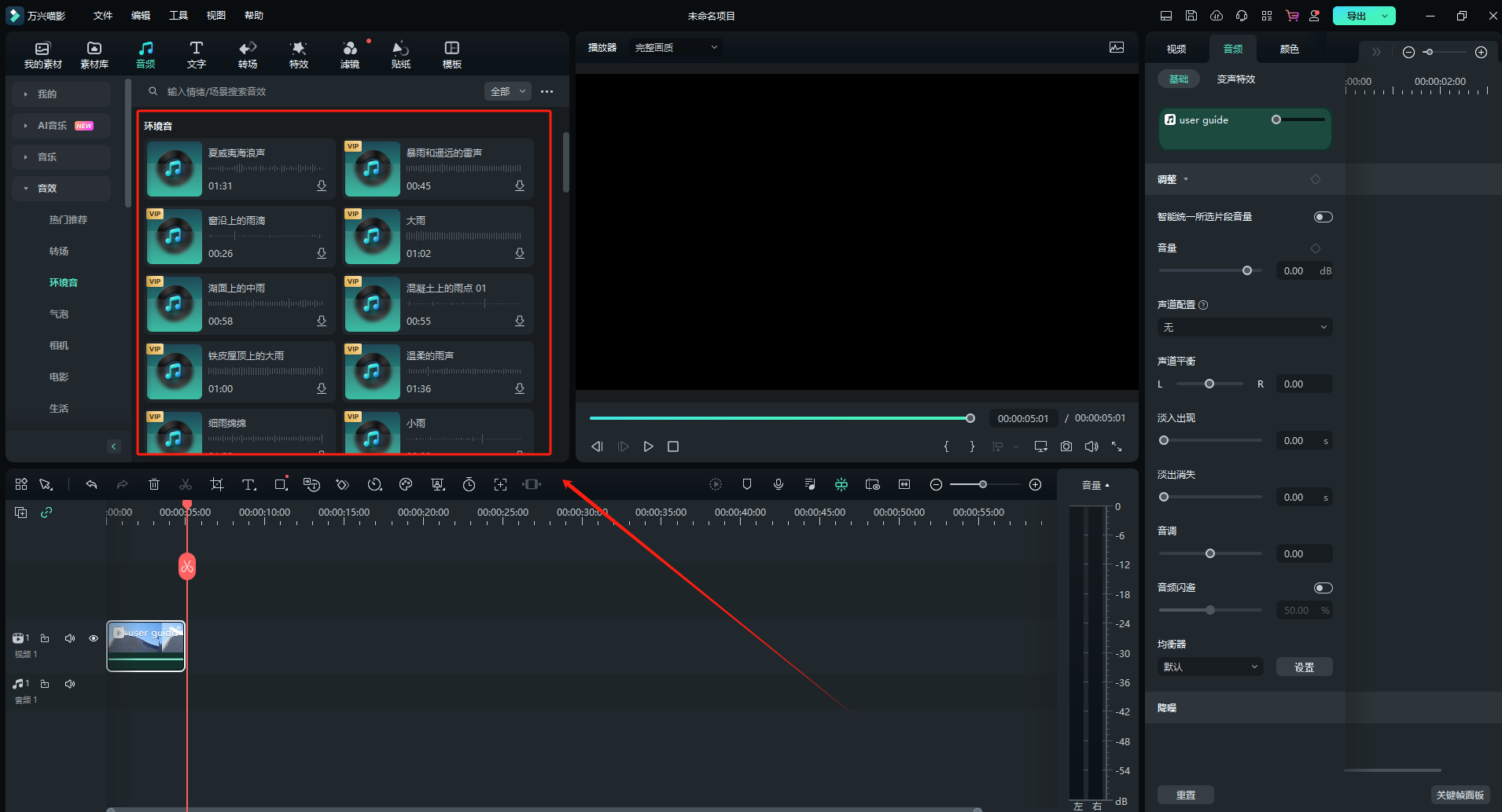Enable 智能统一所选片段音量 toggle
The image size is (1502, 812).
[x=1323, y=217]
